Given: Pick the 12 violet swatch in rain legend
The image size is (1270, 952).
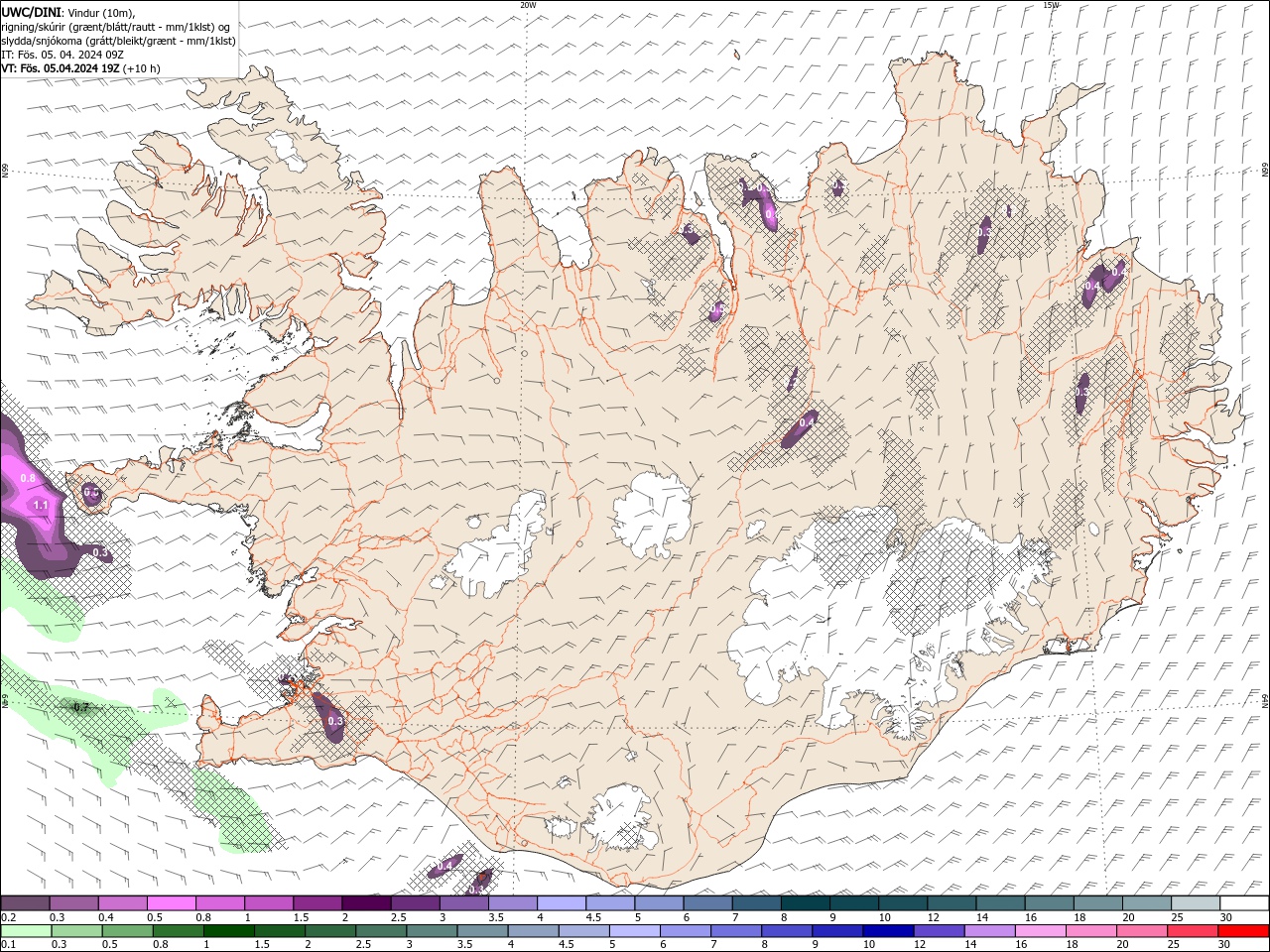Looking at the screenshot, I should (939, 931).
